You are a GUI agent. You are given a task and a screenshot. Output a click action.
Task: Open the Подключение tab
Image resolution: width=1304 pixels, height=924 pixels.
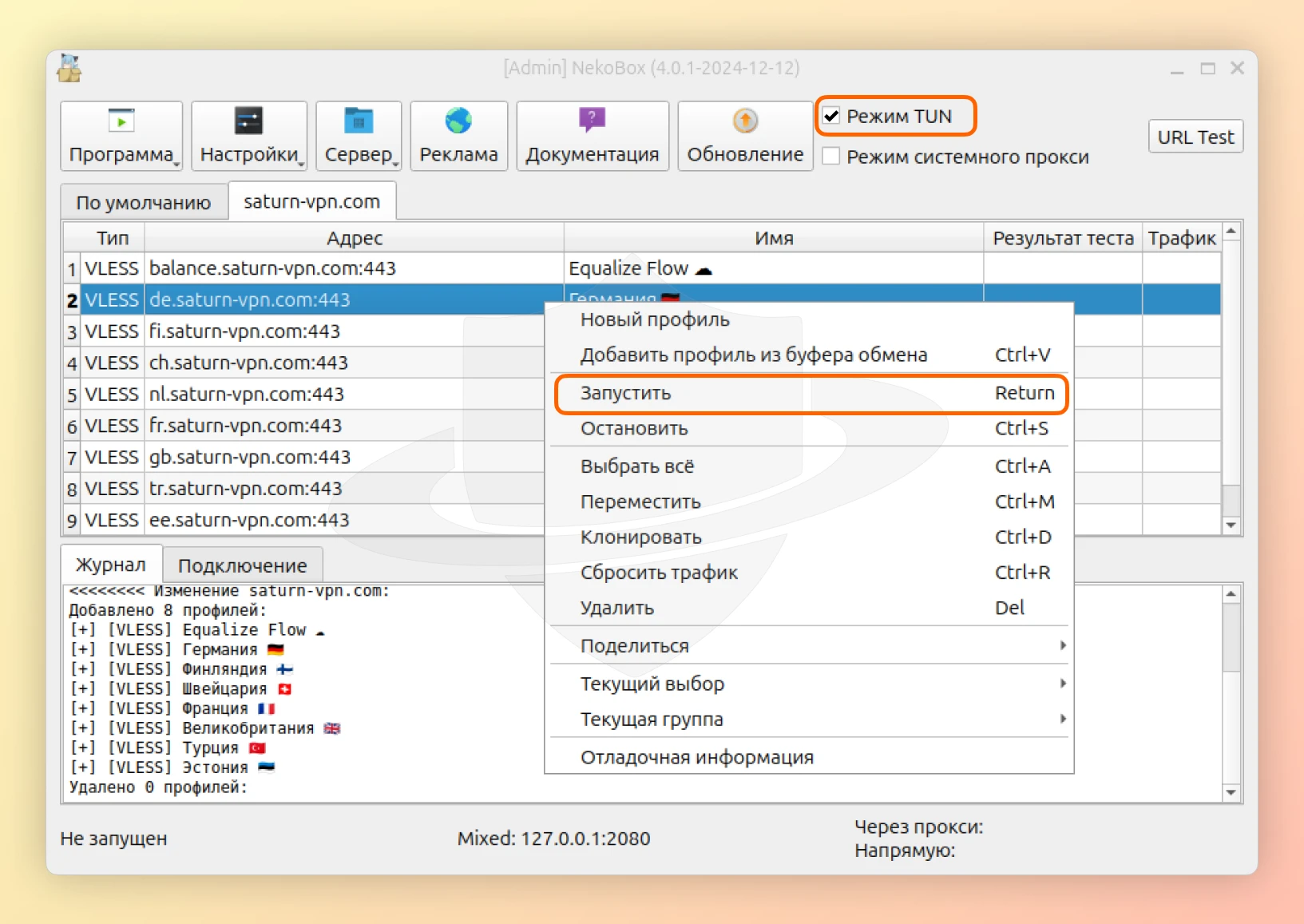242,565
